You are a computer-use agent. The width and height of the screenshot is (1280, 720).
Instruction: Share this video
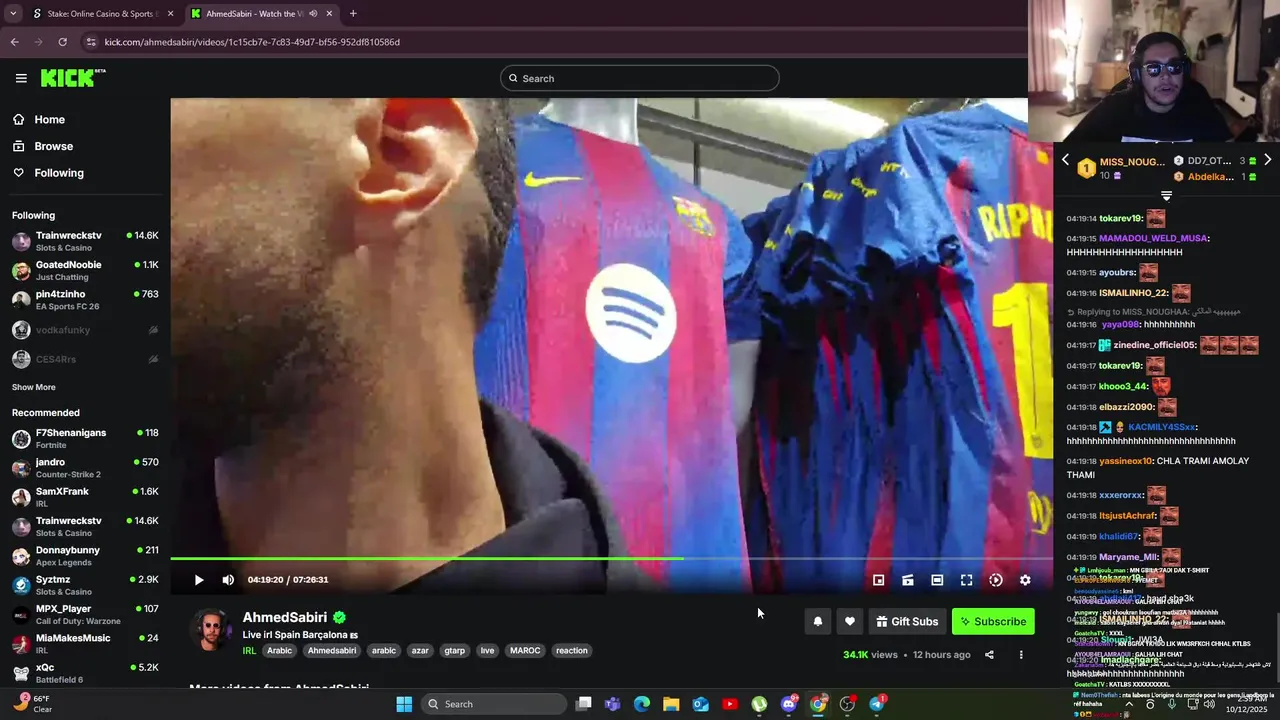989,655
